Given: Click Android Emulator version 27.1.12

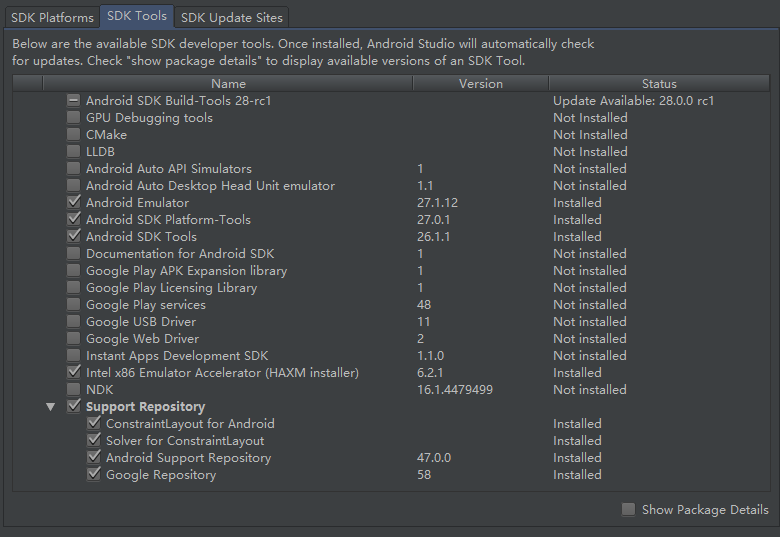Looking at the screenshot, I should pyautogui.click(x=437, y=203).
